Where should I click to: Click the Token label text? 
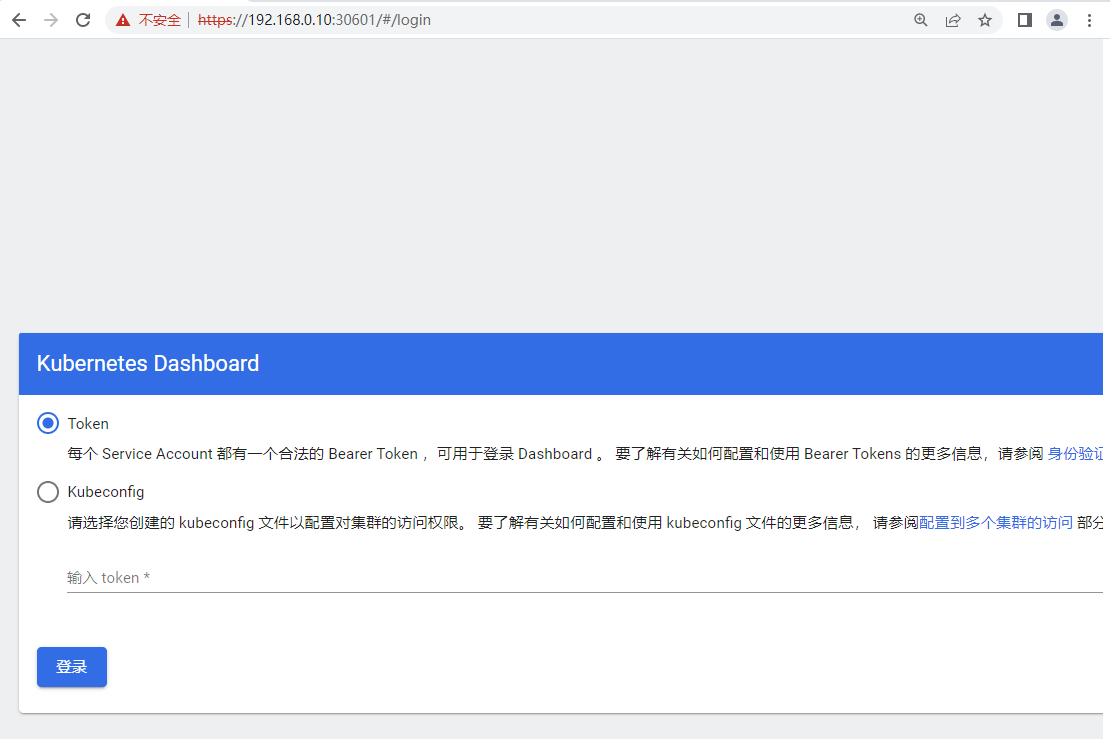pos(88,423)
